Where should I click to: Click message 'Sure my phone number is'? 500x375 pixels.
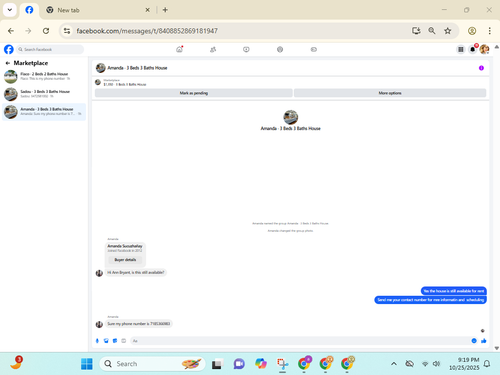click(x=139, y=324)
